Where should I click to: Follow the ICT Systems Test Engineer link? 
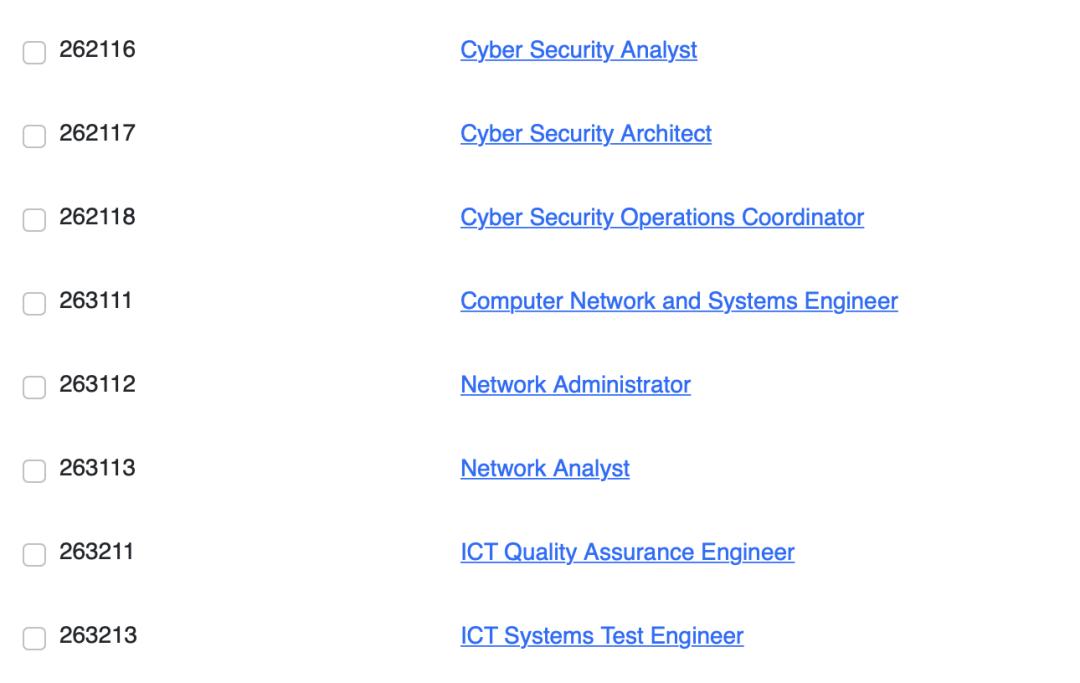point(602,636)
